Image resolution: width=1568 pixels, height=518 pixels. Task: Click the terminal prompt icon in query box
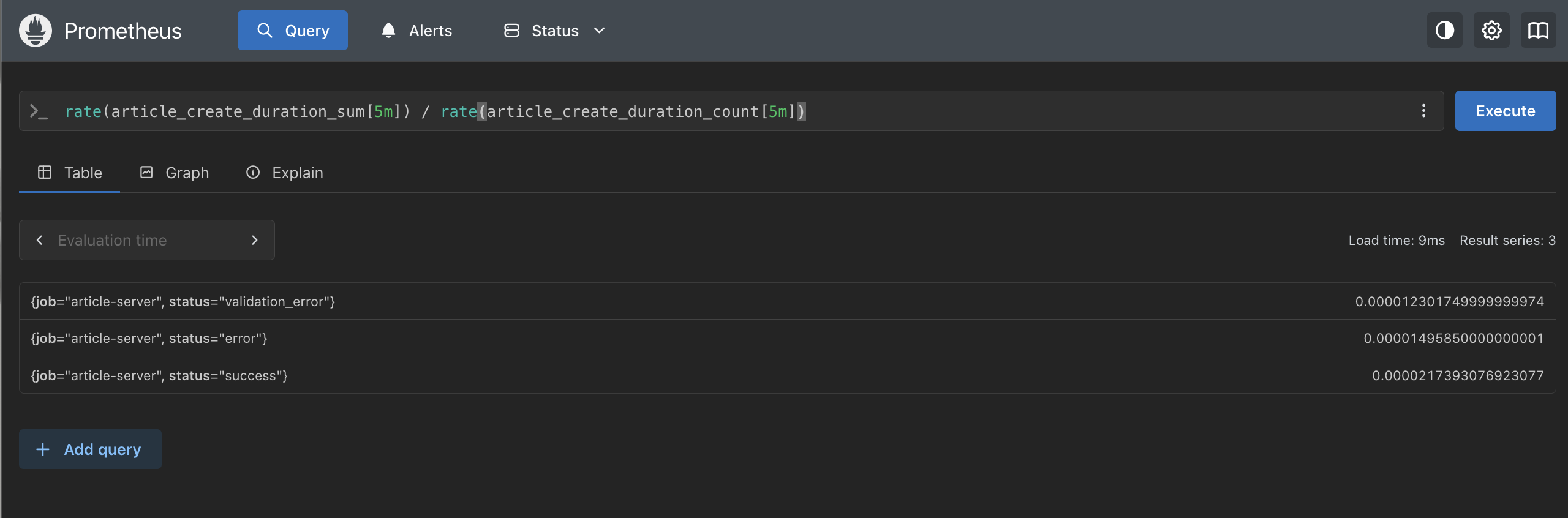(x=39, y=111)
